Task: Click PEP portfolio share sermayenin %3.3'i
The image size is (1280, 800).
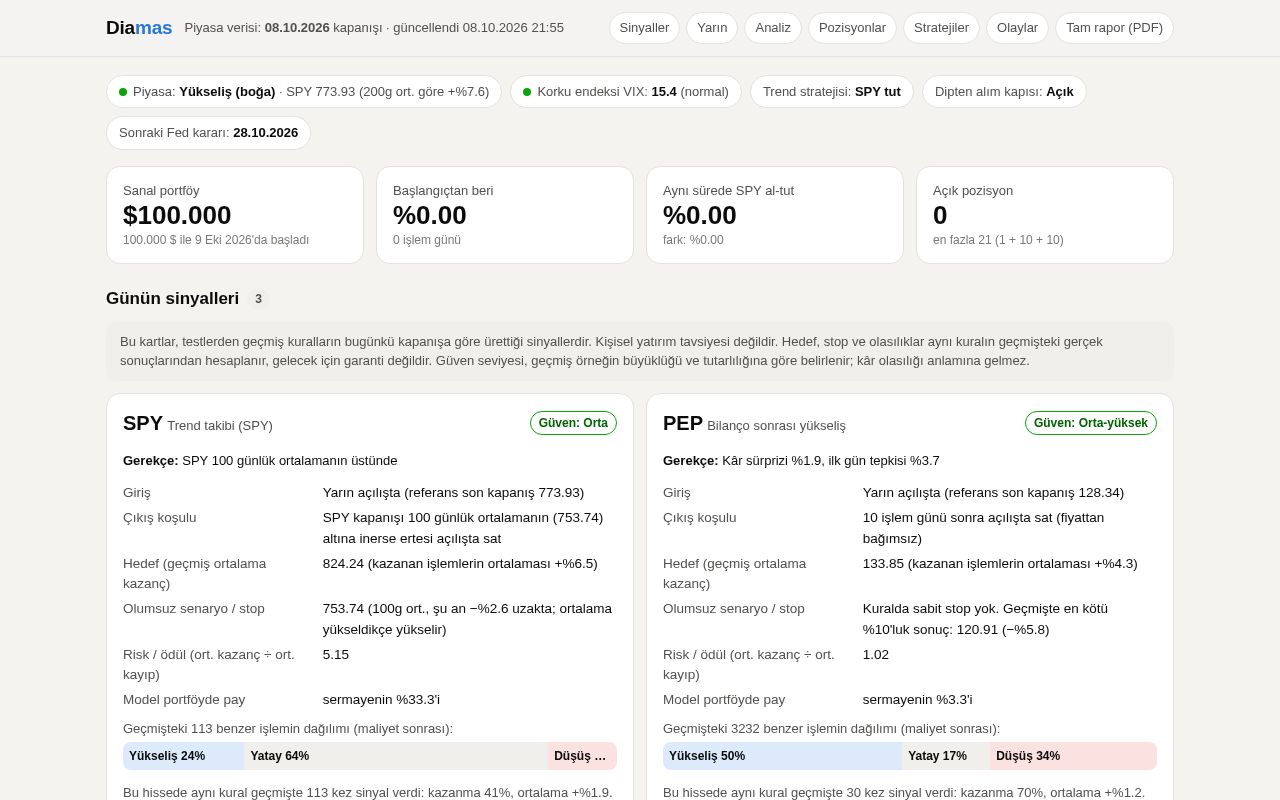Action: click(x=917, y=699)
